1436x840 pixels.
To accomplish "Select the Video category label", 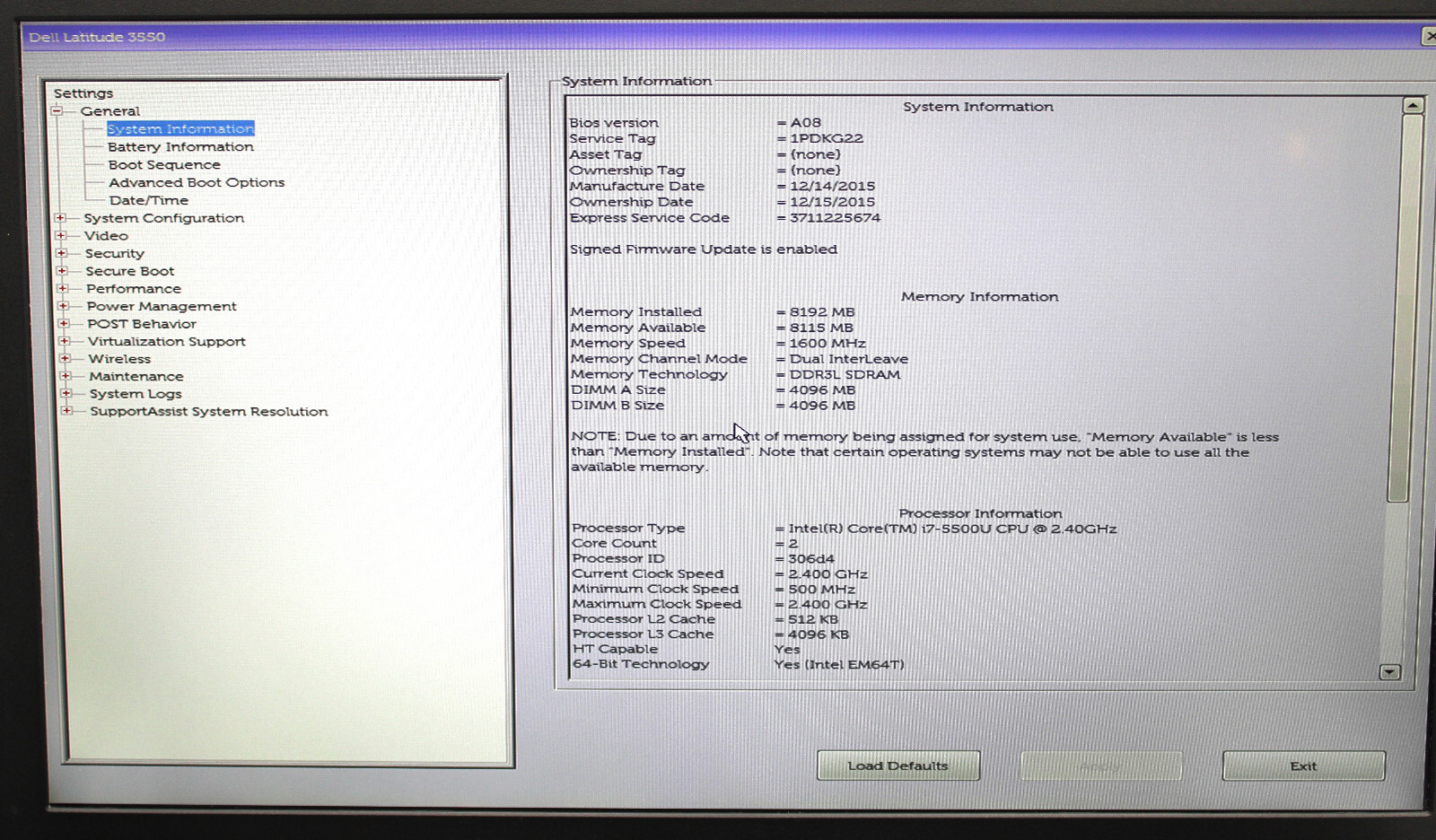I will point(106,236).
